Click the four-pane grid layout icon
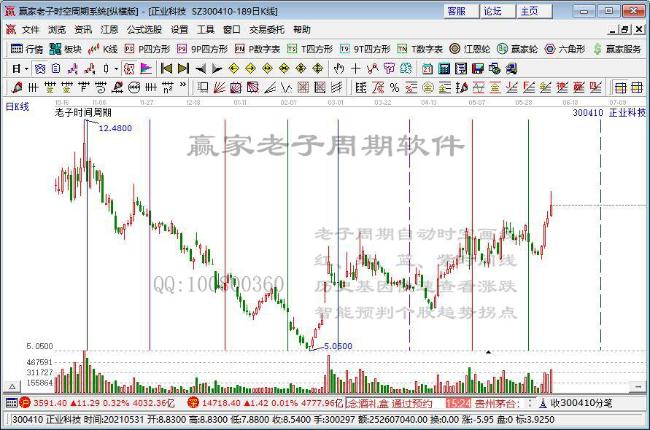650x430 pixels. pyautogui.click(x=621, y=87)
